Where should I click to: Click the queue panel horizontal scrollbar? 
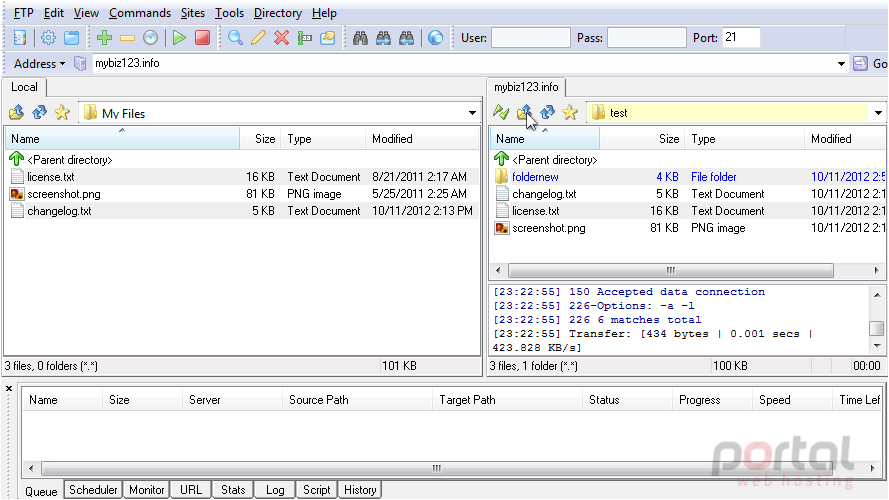(437, 468)
